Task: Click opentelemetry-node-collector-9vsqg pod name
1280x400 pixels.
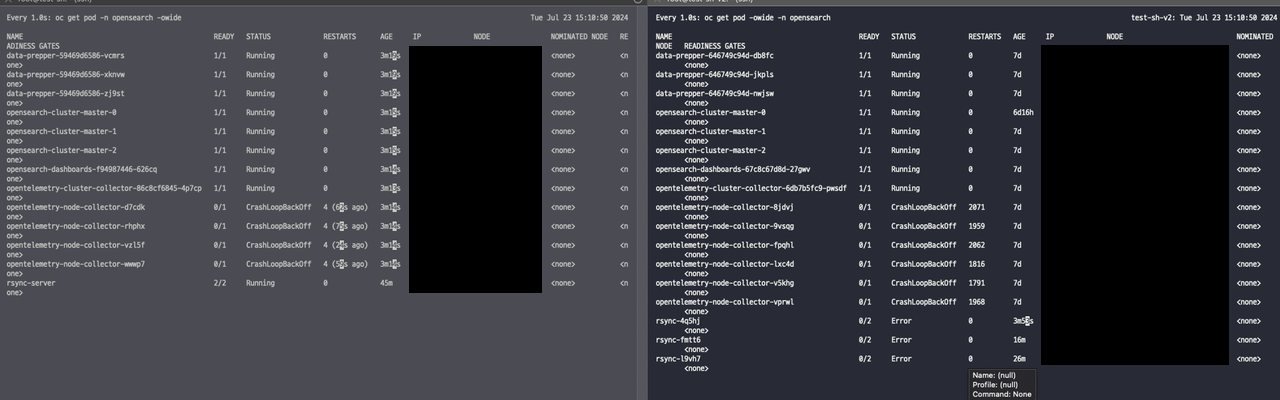Action: coord(725,227)
